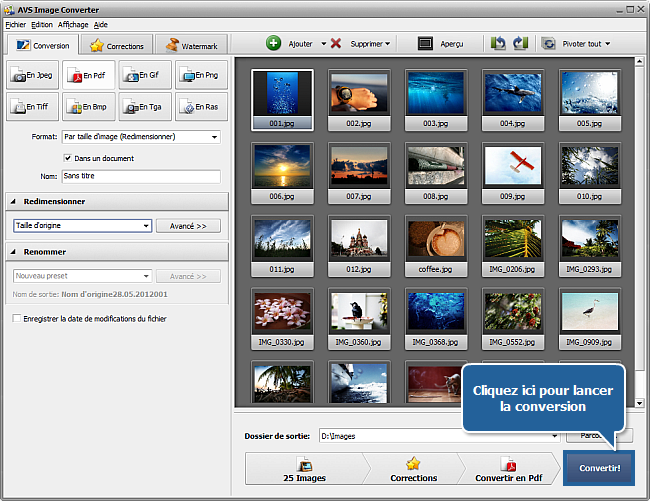Image resolution: width=651 pixels, height=502 pixels.
Task: Collapse the Renommer section
Action: (15, 252)
